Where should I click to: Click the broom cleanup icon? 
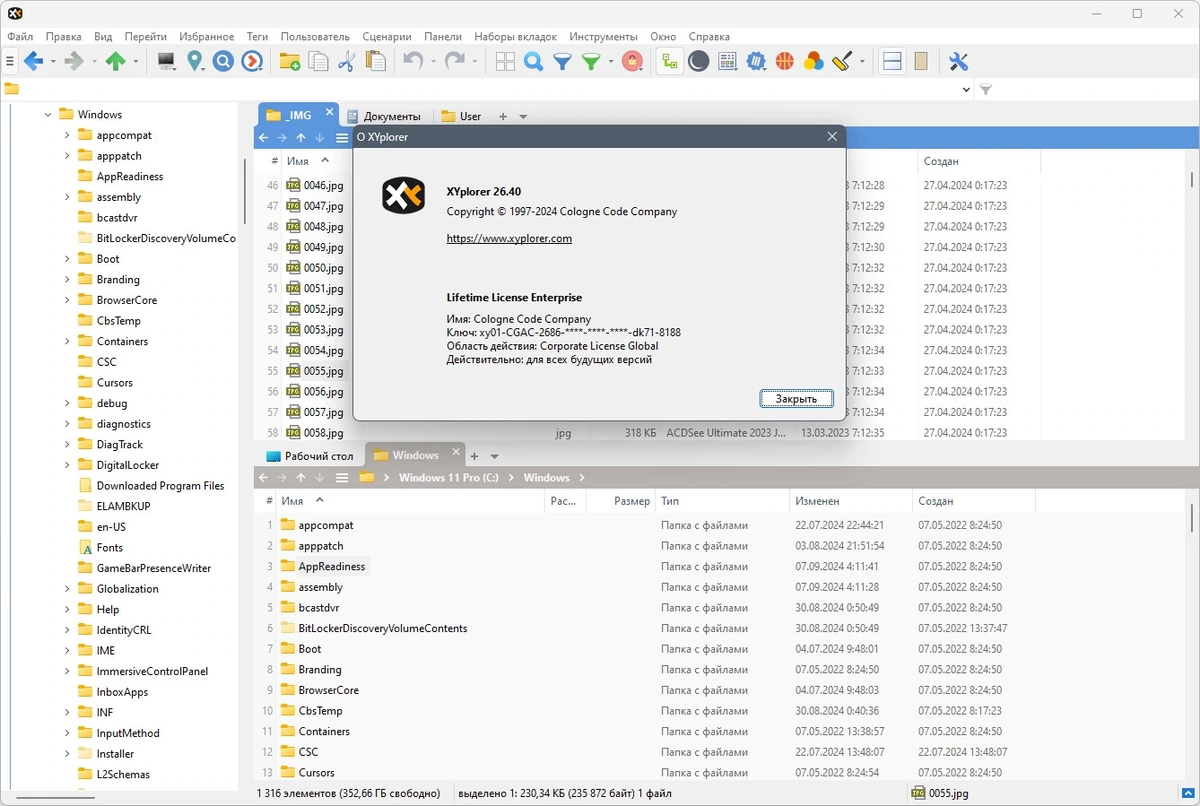(841, 62)
